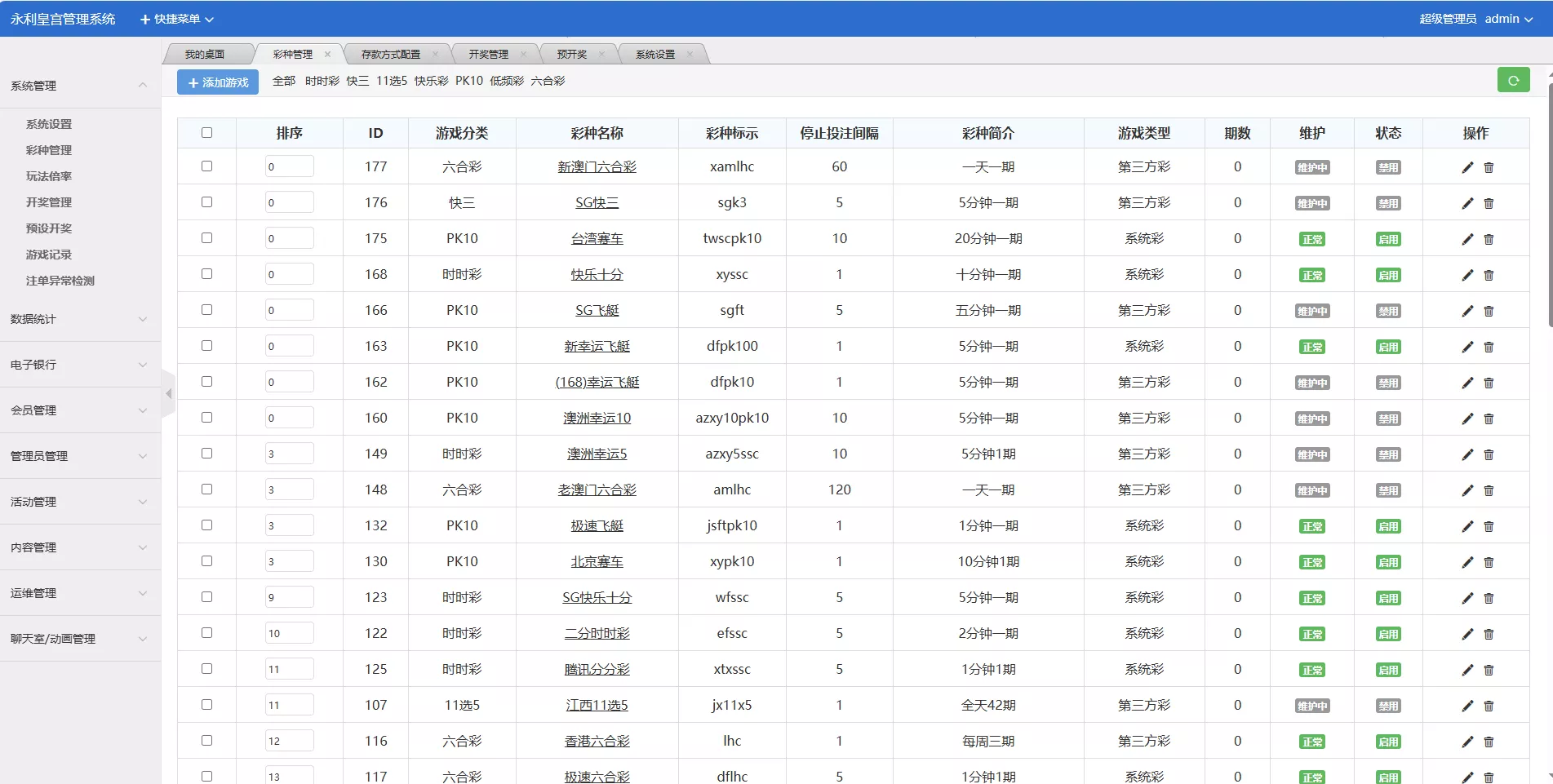Click the pencil icon for 极速飞艇

1467,526
